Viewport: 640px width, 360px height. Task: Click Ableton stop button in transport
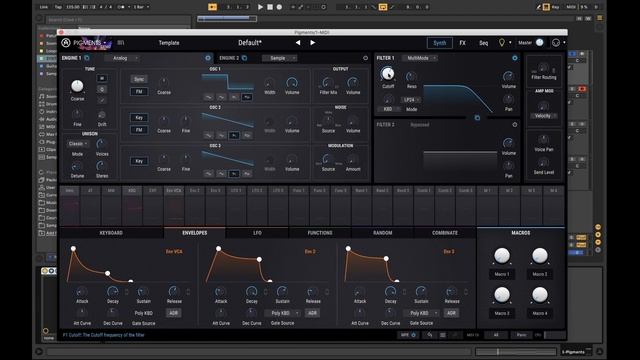[270, 7]
